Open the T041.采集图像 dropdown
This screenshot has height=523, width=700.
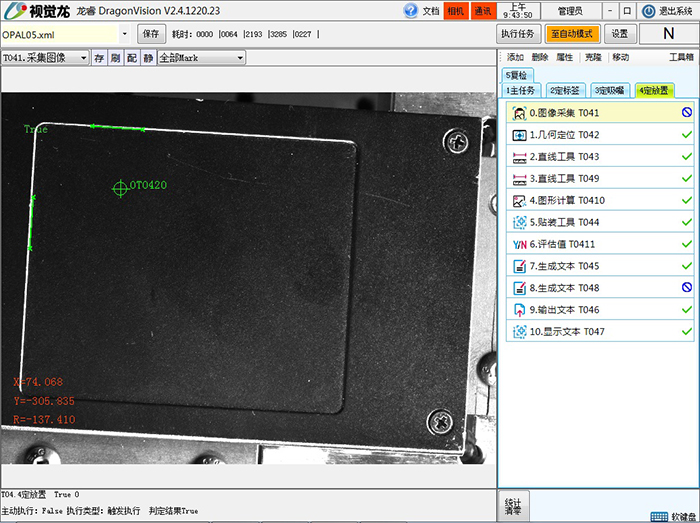(x=85, y=58)
